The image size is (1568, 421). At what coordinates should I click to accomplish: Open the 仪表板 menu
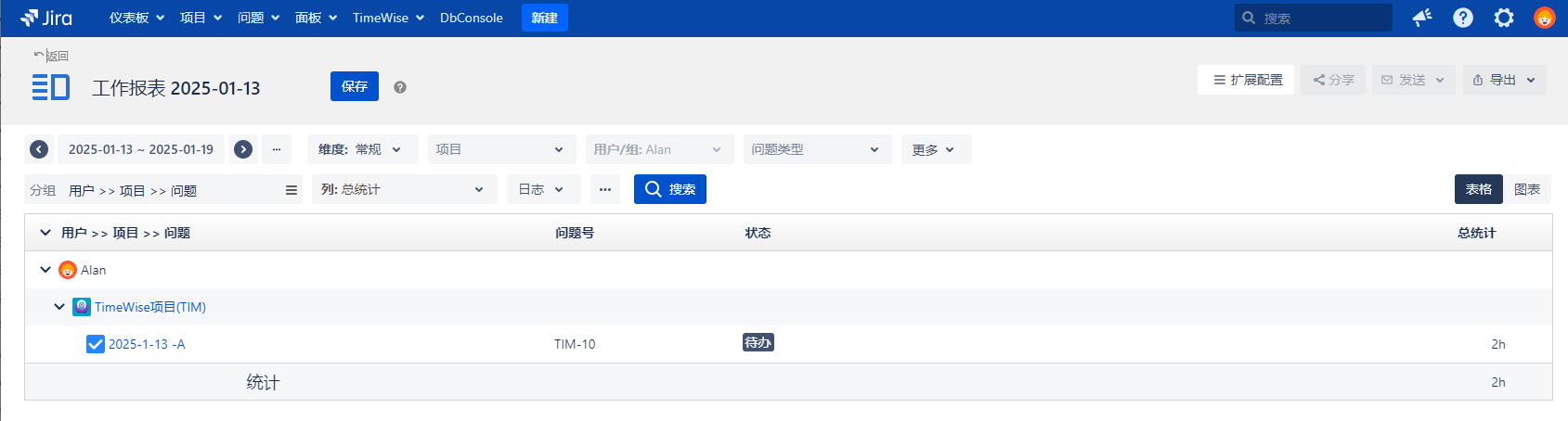136,18
